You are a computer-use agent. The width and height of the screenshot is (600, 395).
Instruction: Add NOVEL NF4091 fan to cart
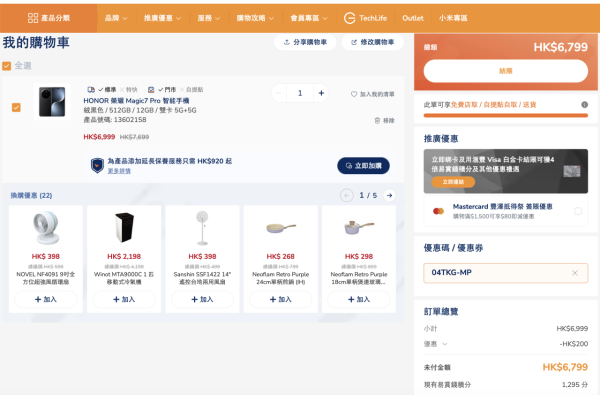[46, 299]
